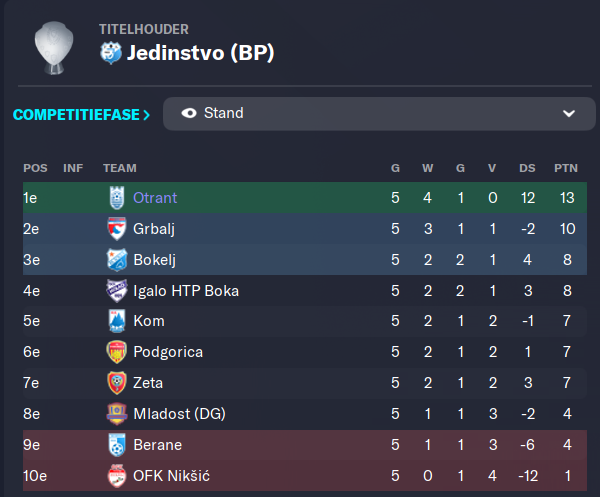Screen dimensions: 600x497
Task: Click the Otrant club badge
Action: point(117,198)
